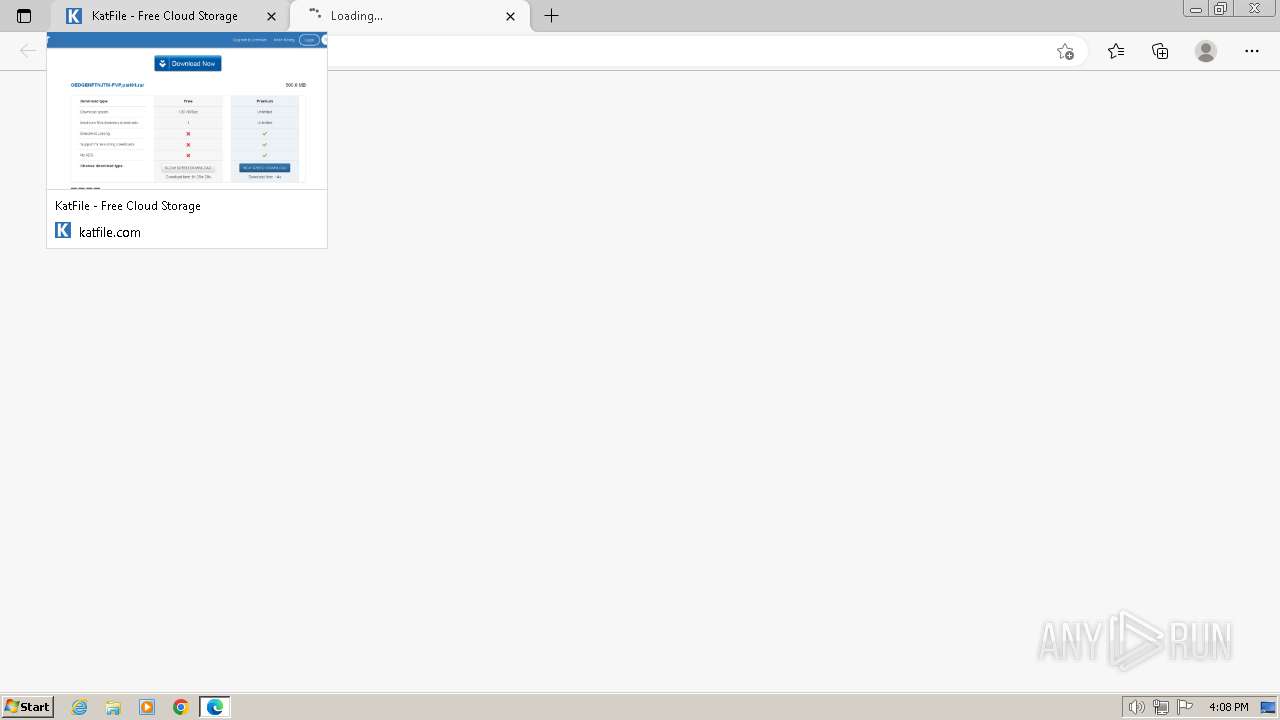Screen dimensions: 1280x720
Task: Open the volume speaker tray icon
Action: [x=1136, y=707]
